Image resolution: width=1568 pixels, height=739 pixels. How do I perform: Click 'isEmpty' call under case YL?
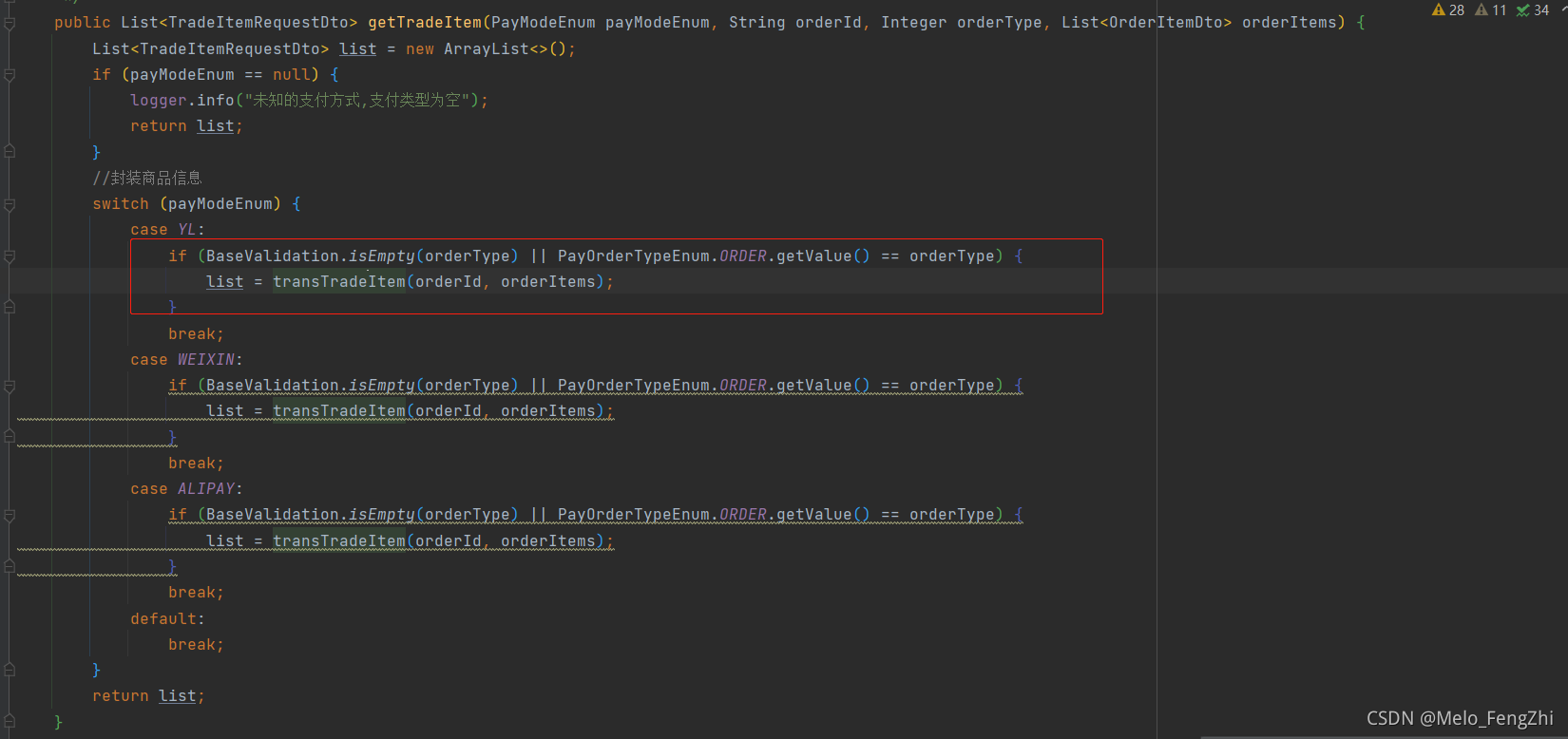click(382, 256)
